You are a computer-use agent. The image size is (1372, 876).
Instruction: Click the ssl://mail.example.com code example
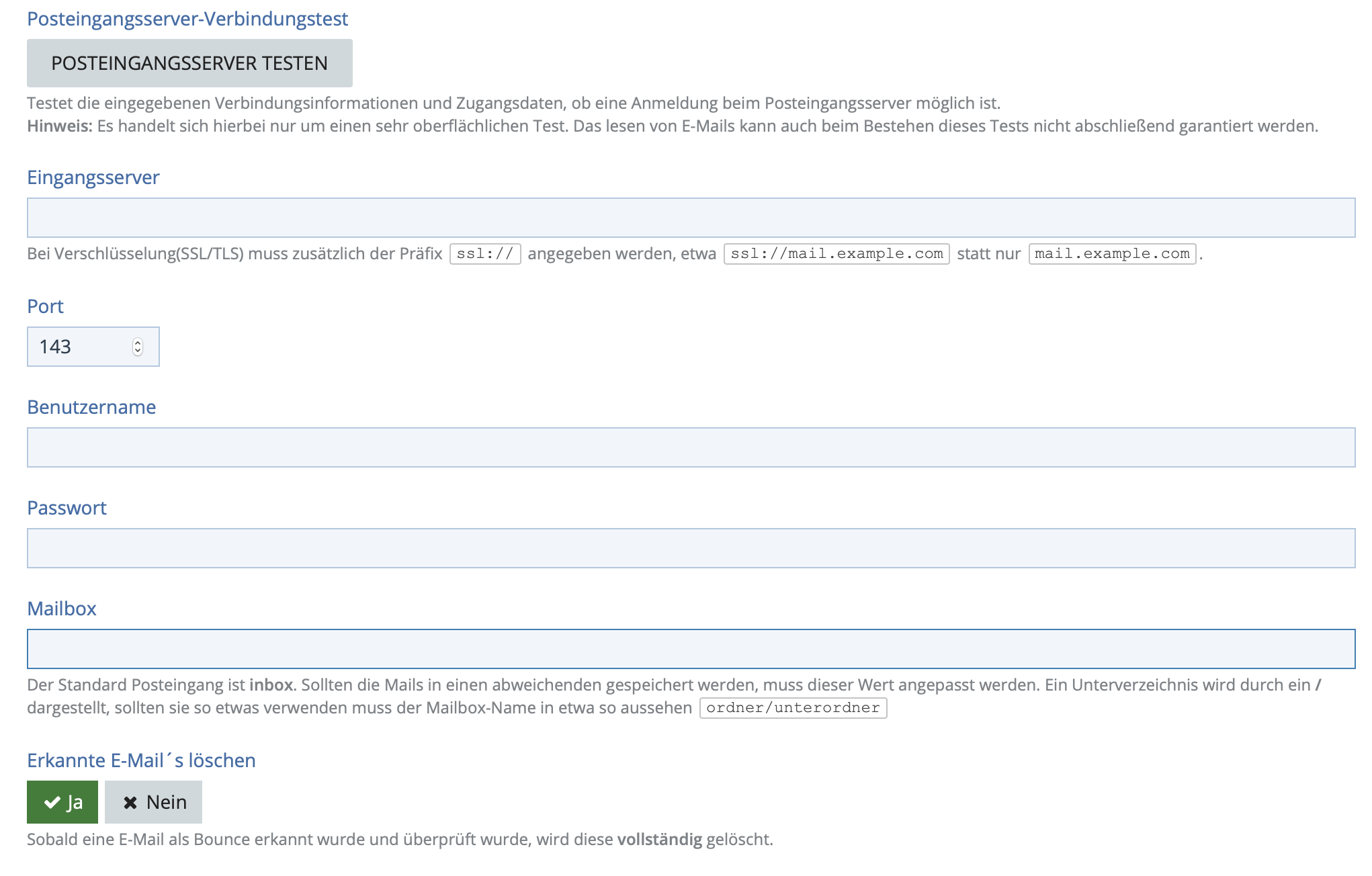(837, 254)
